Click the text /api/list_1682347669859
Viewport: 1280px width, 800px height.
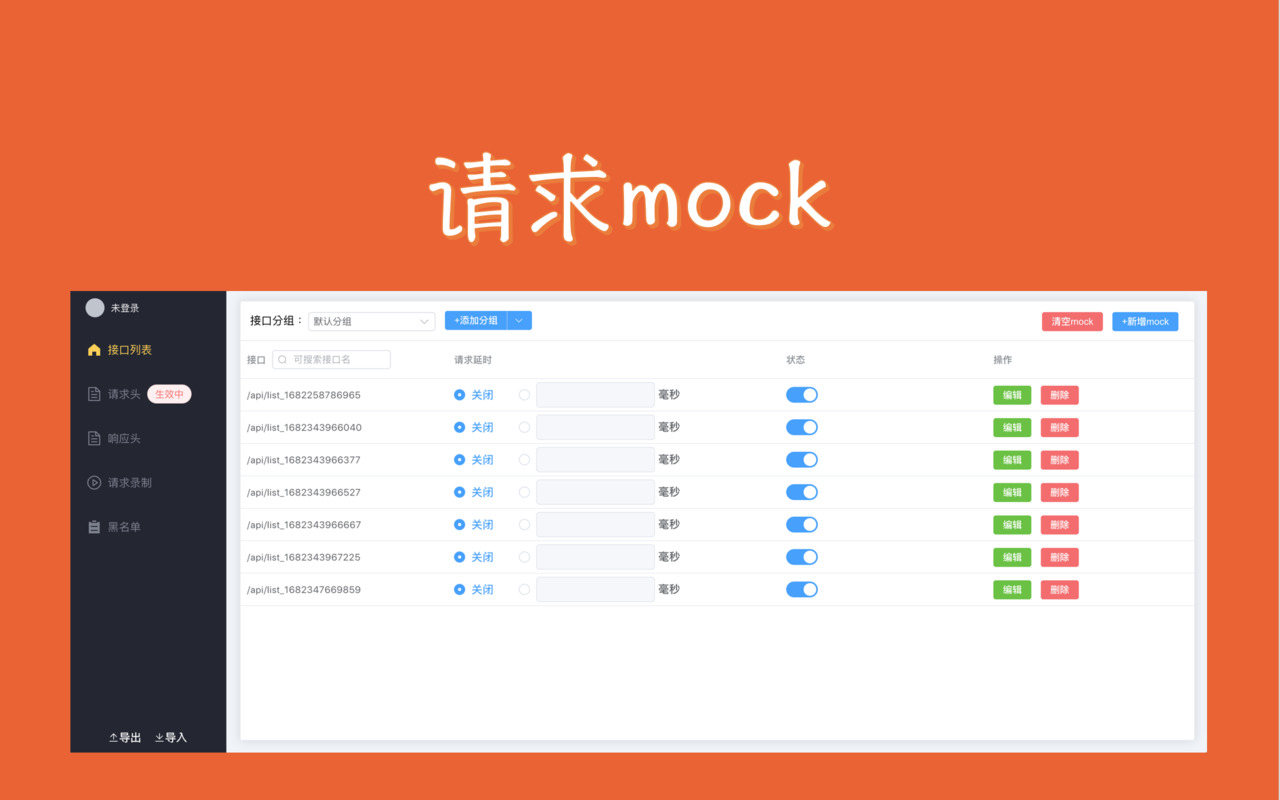click(x=304, y=590)
